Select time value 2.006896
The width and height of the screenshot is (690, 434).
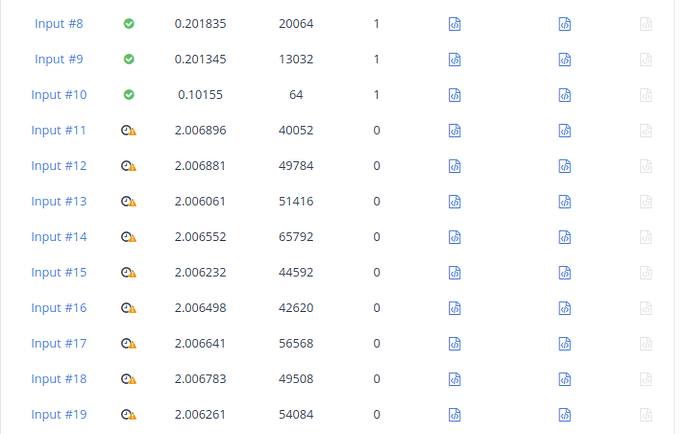coord(200,130)
